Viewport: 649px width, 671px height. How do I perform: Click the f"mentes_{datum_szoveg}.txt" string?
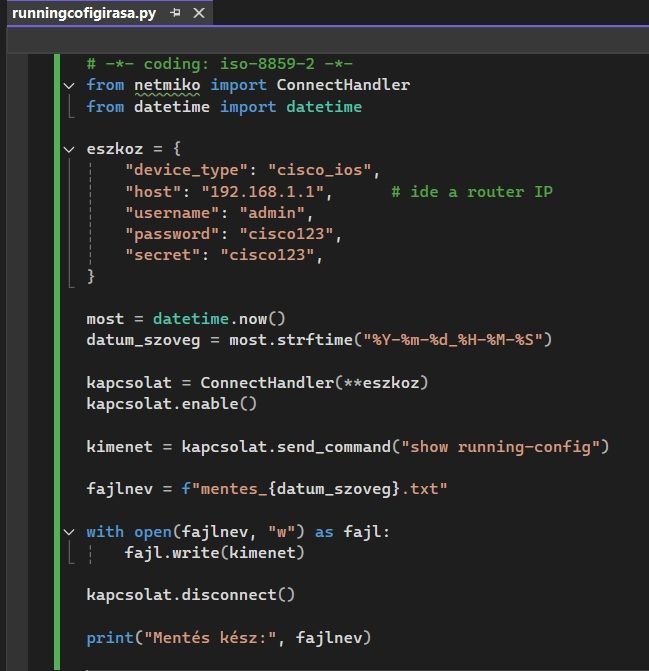coord(314,489)
